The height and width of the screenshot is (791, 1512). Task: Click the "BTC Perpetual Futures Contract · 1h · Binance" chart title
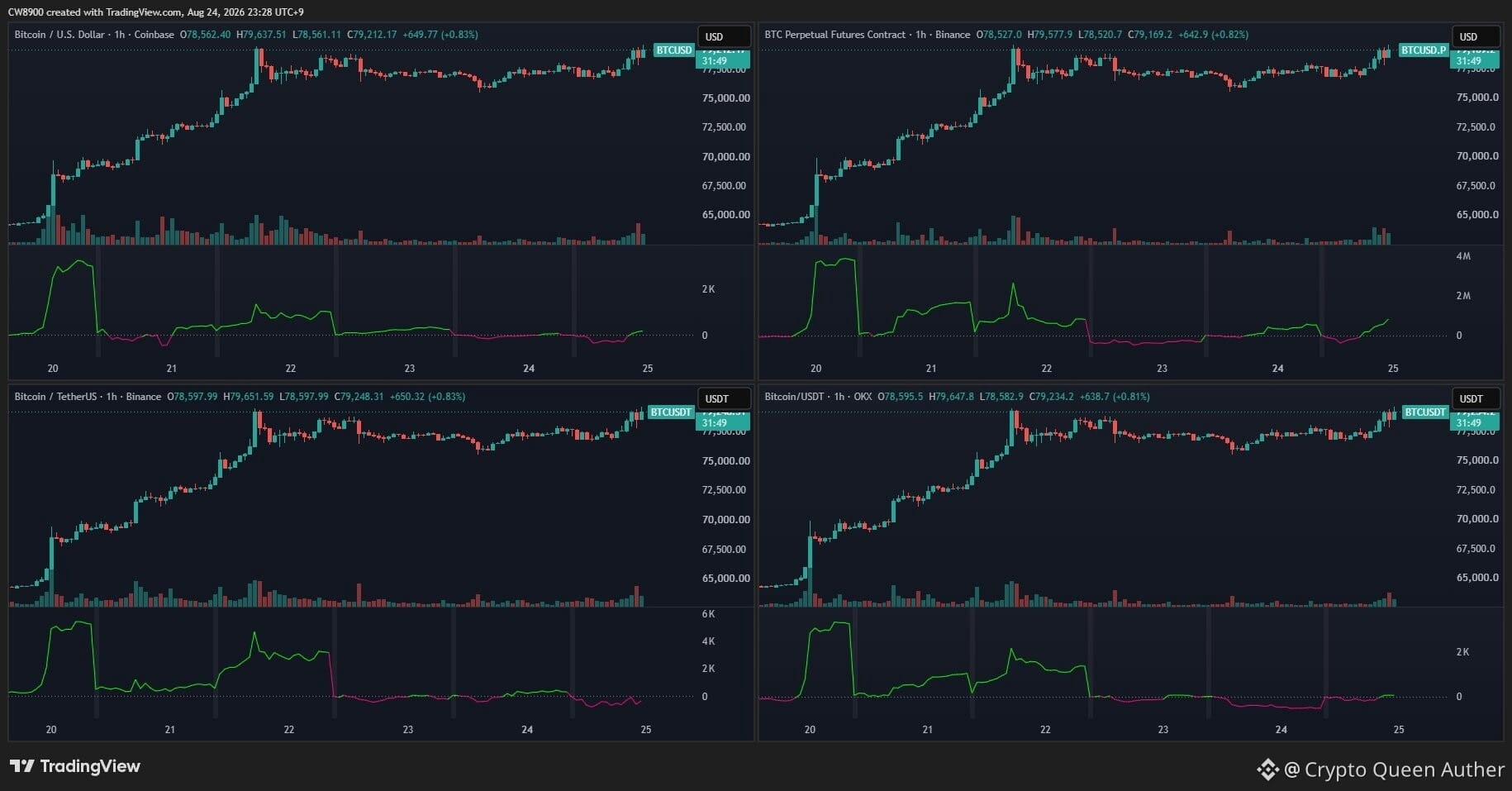[x=868, y=35]
